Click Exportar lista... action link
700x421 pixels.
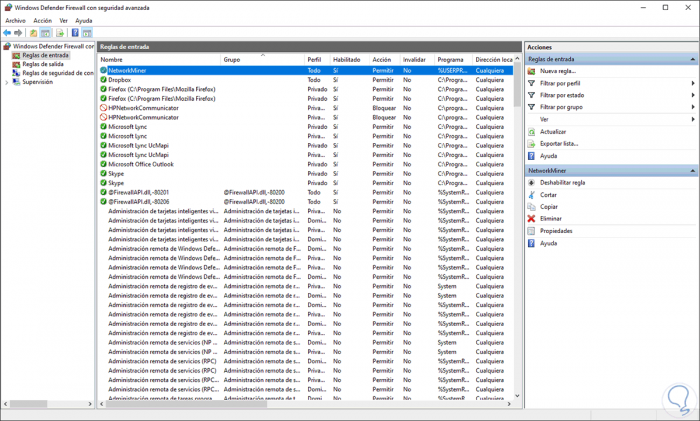pyautogui.click(x=559, y=144)
